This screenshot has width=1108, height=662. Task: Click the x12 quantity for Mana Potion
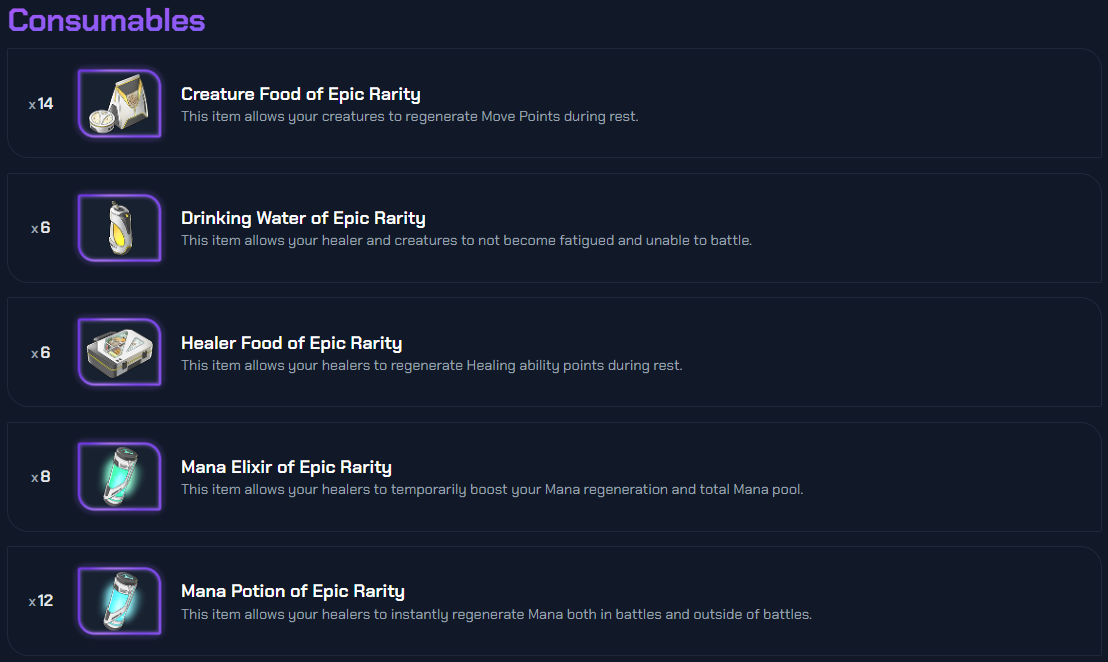pyautogui.click(x=41, y=601)
